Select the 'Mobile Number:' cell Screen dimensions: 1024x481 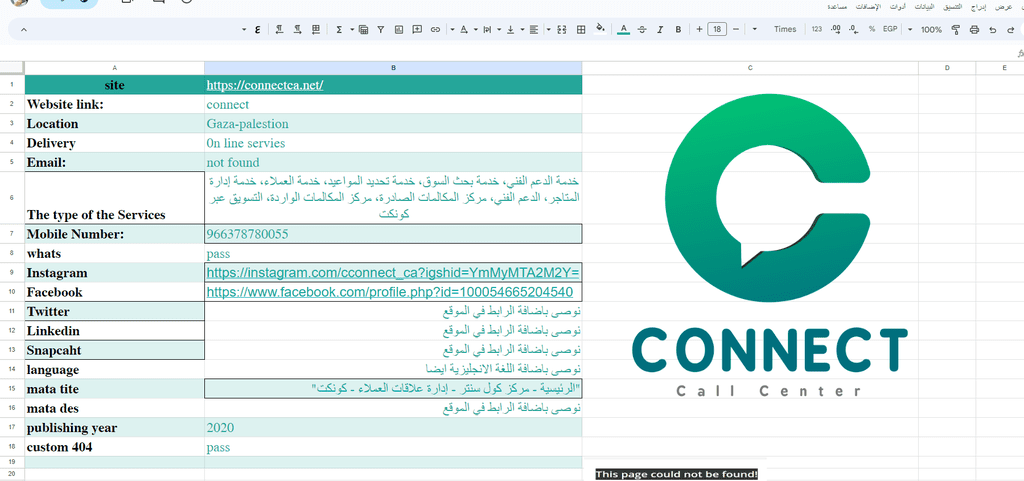coord(114,234)
